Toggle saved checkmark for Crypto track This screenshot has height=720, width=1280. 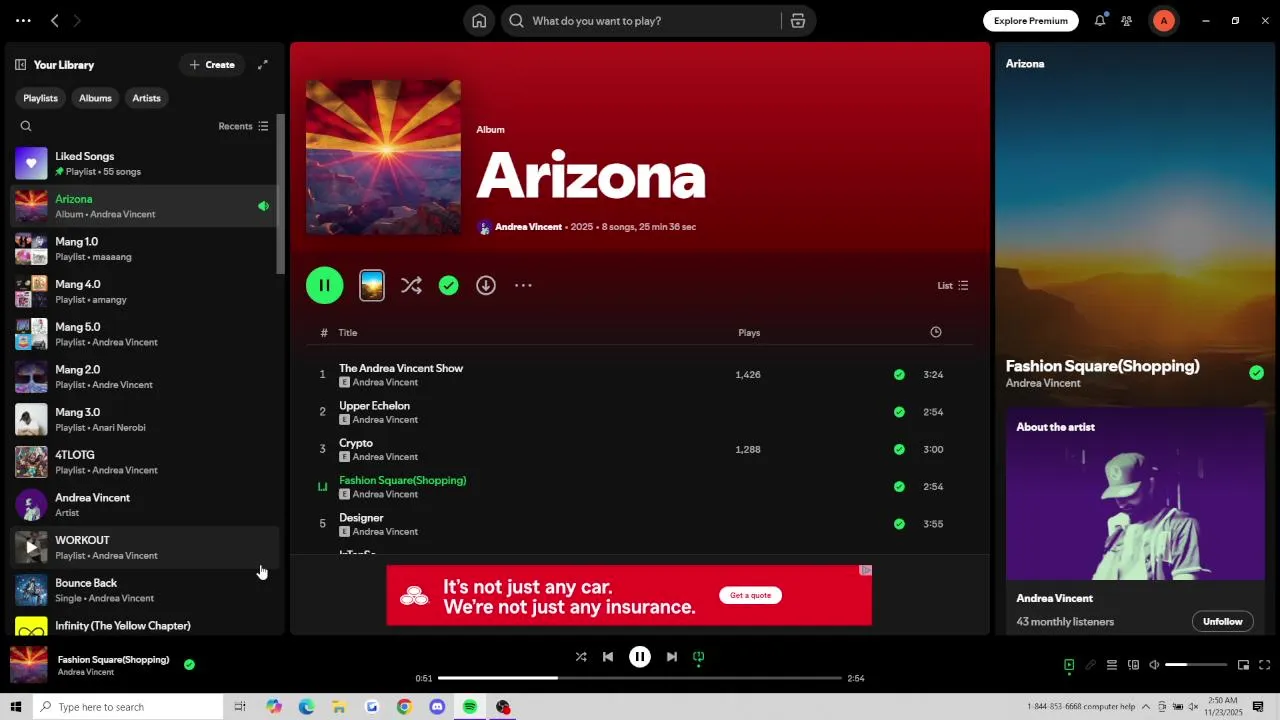(x=899, y=450)
